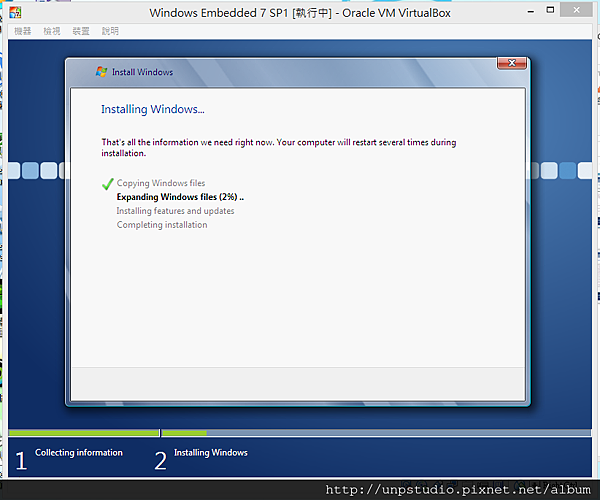Screen dimensions: 600x500
Task: Click the 'Collecting information' stage label
Action: (x=79, y=453)
